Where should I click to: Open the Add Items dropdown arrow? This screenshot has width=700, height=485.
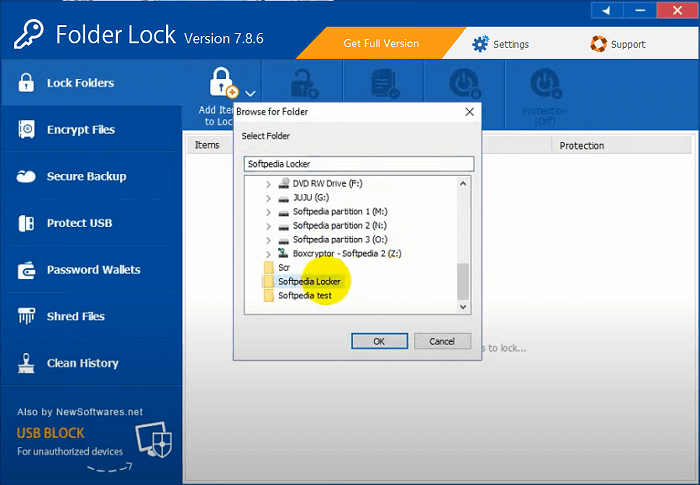click(249, 94)
